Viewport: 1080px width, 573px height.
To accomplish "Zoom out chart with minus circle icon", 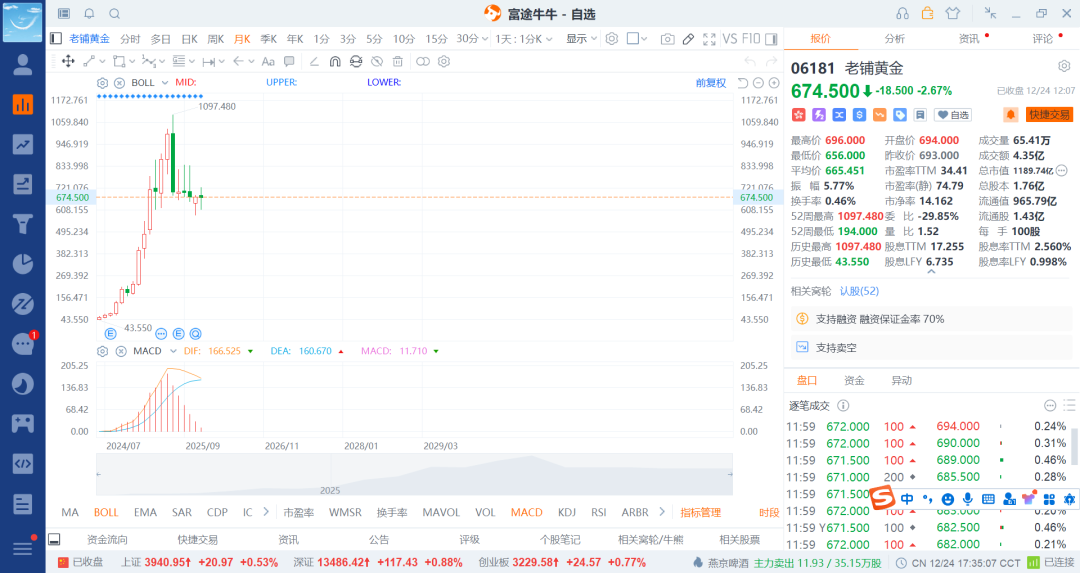I will tap(758, 83).
